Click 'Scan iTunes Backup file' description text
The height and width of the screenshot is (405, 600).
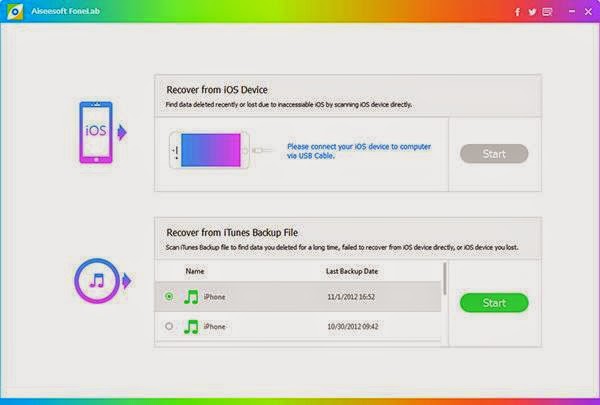[342, 247]
